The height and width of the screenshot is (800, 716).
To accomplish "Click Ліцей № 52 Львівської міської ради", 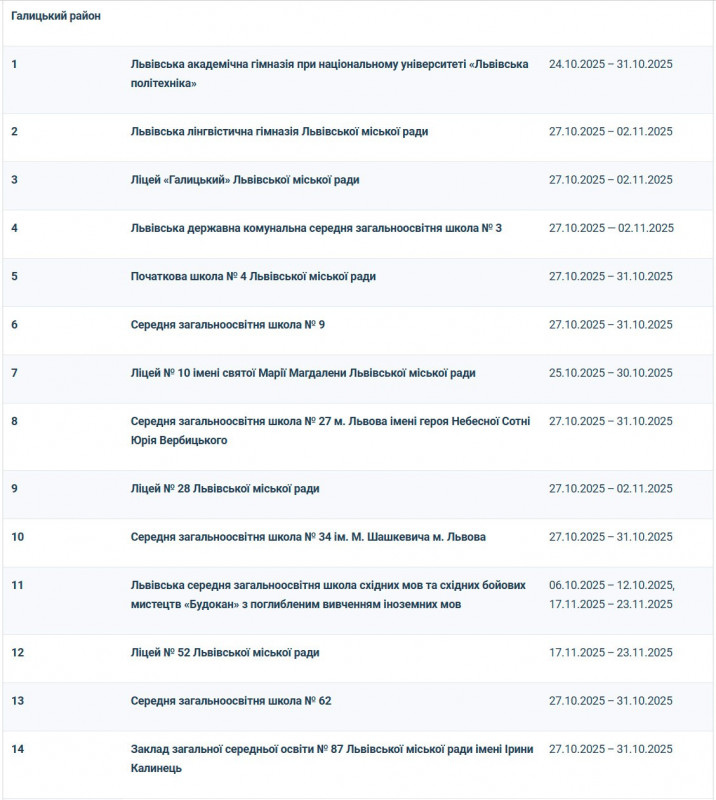I will tap(225, 653).
